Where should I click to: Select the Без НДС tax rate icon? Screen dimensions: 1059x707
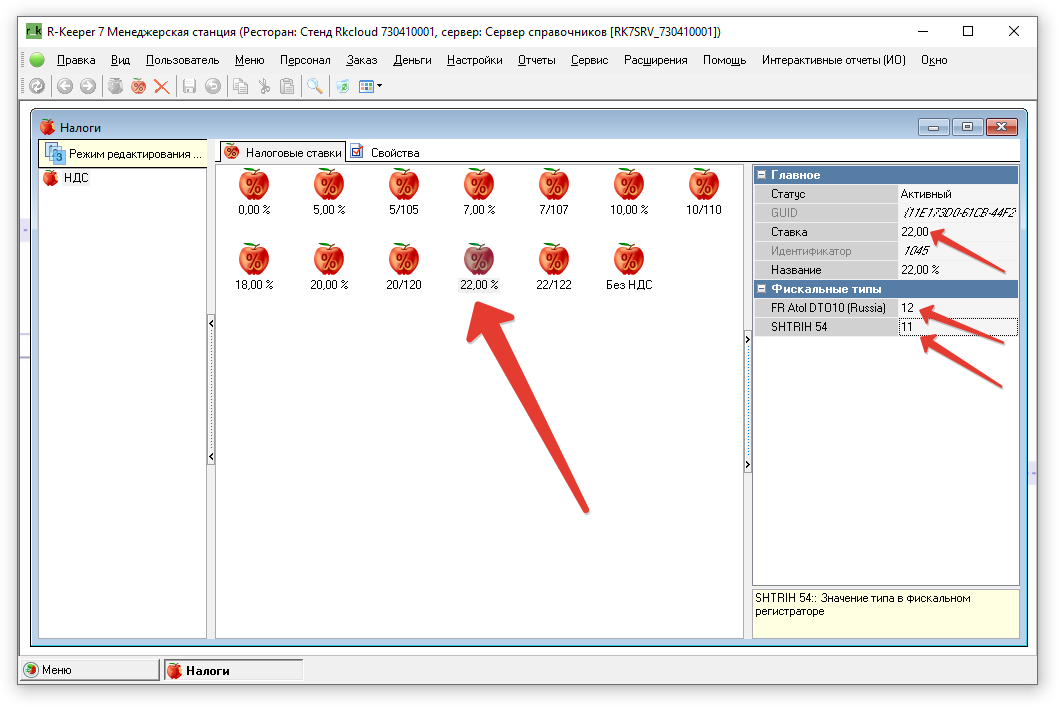pos(628,260)
